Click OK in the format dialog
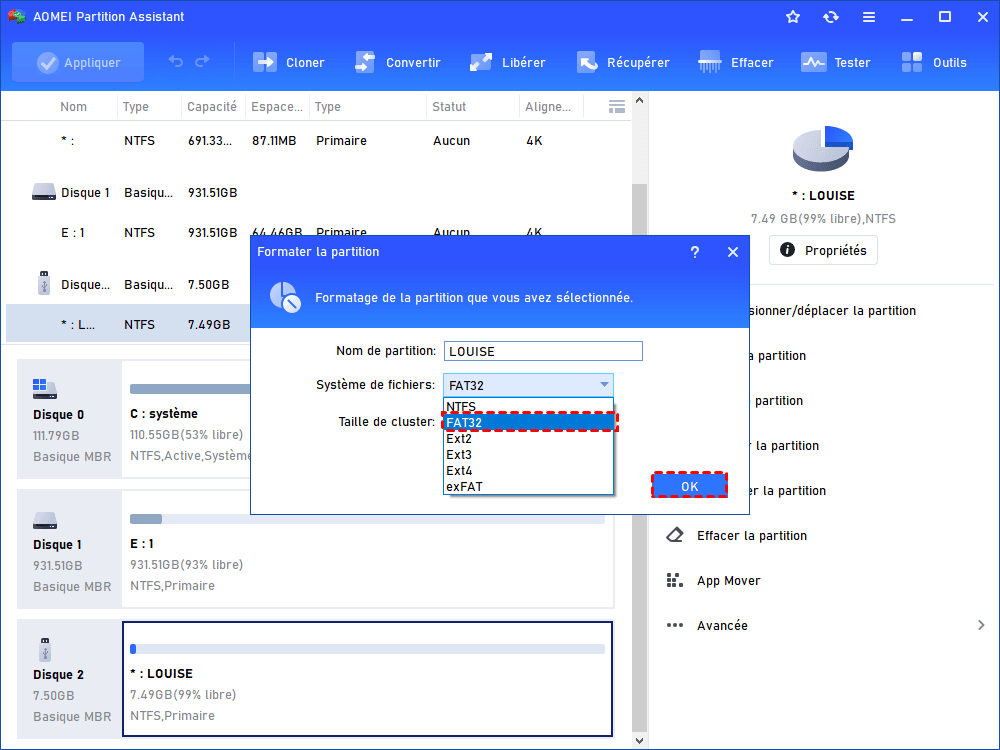1000x750 pixels. [x=689, y=486]
